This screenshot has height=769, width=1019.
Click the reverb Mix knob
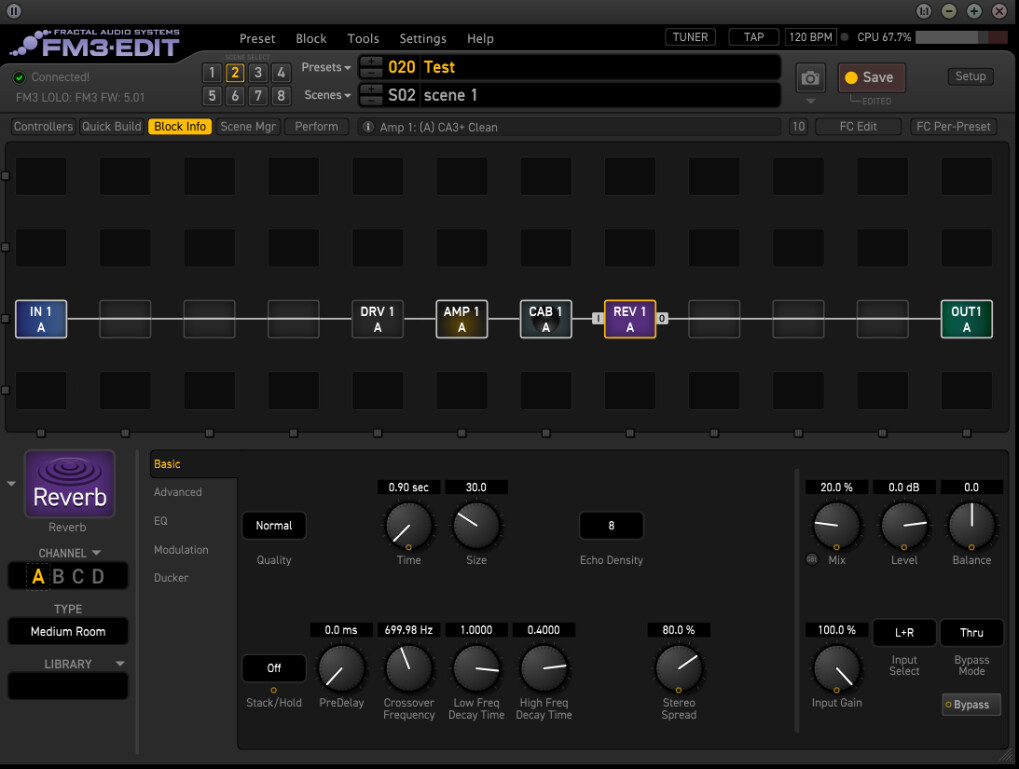836,525
